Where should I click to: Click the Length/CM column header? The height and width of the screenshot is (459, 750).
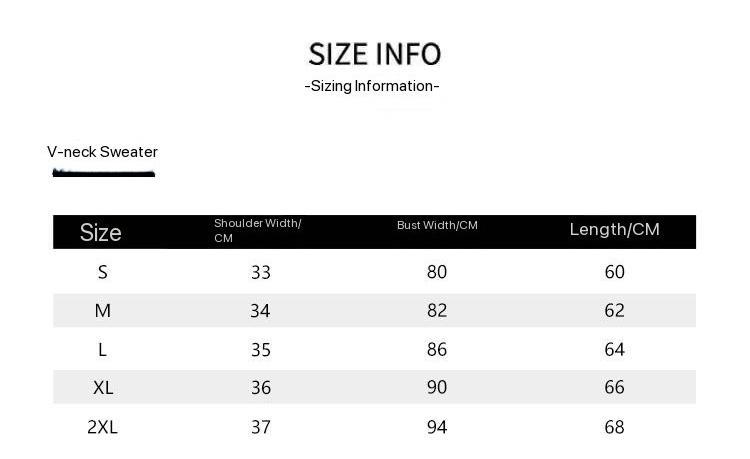[614, 230]
